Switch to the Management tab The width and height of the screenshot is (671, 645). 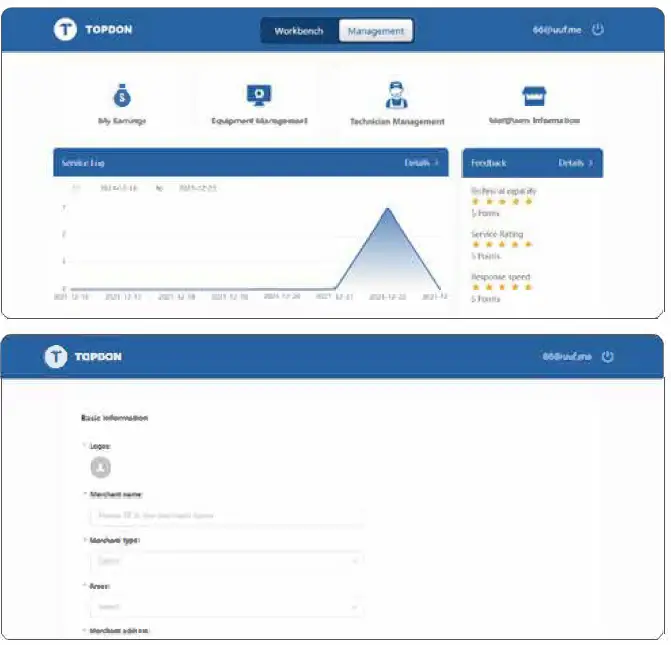(x=376, y=31)
